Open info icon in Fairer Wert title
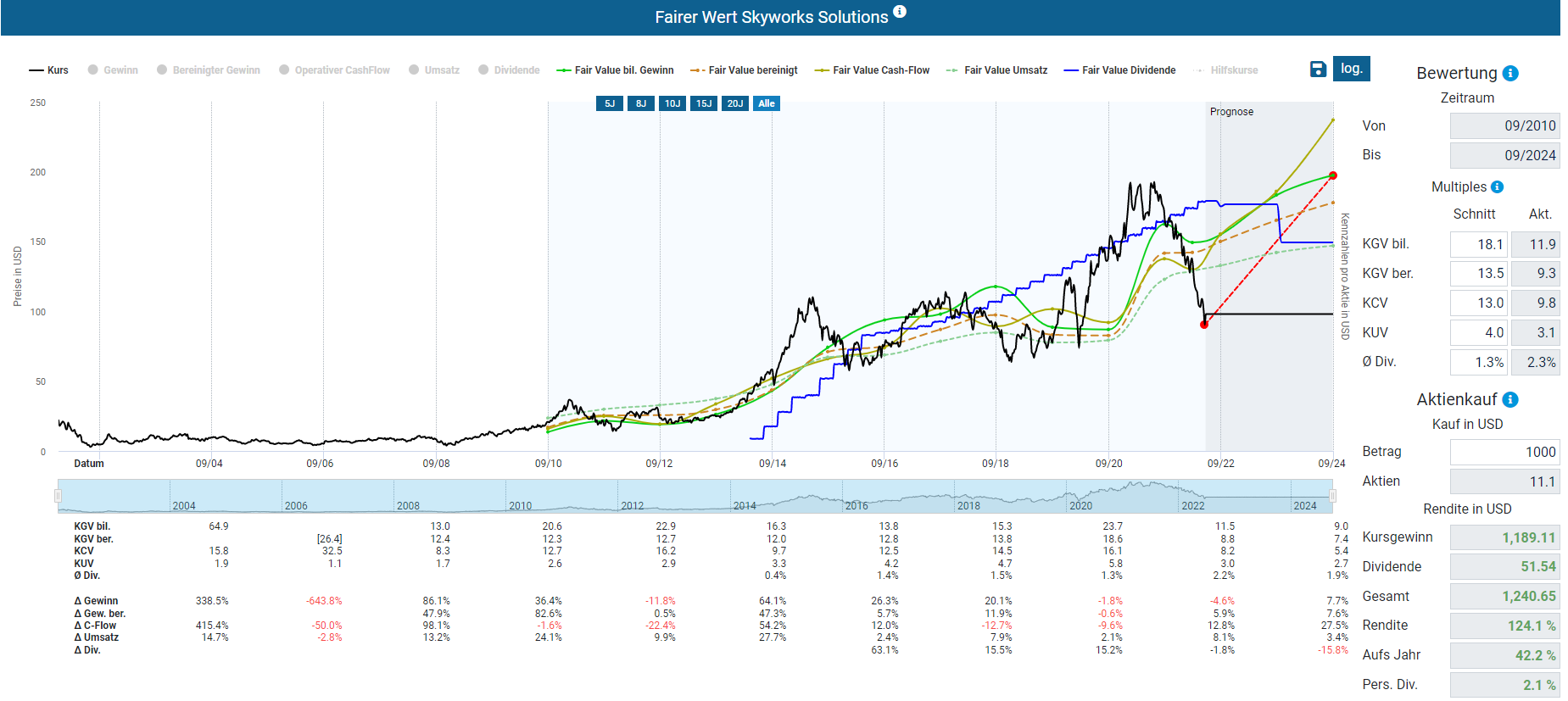 coord(900,12)
